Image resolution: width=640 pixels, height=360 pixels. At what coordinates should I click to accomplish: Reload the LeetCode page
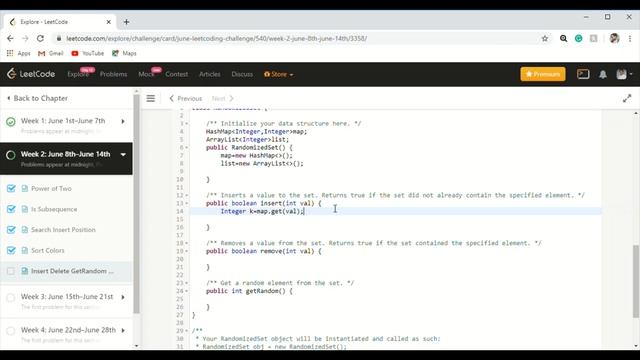pyautogui.click(x=40, y=38)
